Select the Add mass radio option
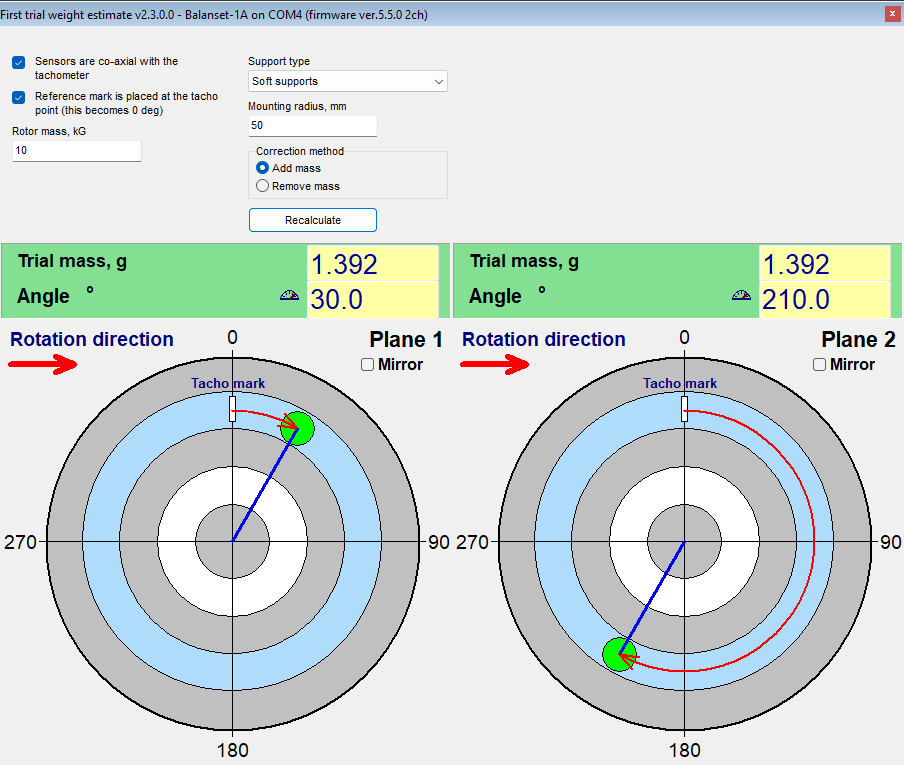904x765 pixels. tap(262, 168)
